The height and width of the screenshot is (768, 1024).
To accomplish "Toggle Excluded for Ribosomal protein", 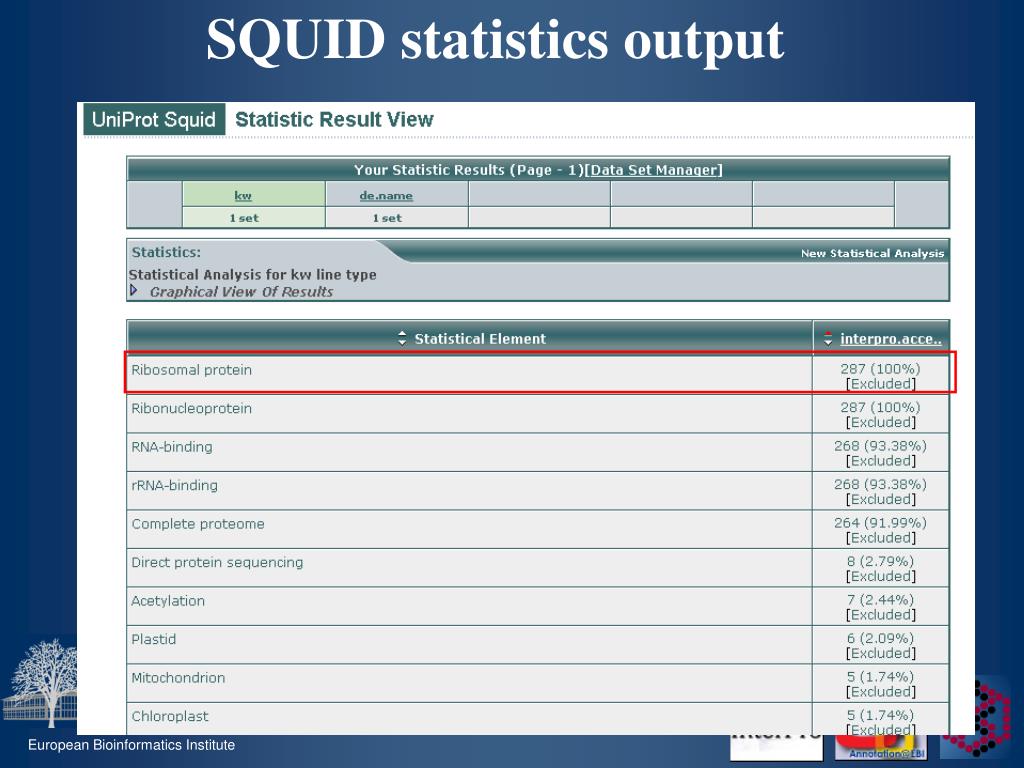I will [x=881, y=384].
